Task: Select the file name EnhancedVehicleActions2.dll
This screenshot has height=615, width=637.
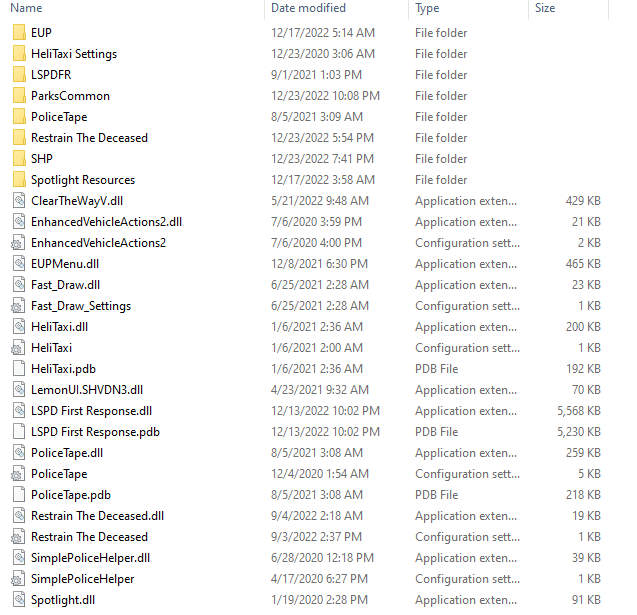Action: 106,222
